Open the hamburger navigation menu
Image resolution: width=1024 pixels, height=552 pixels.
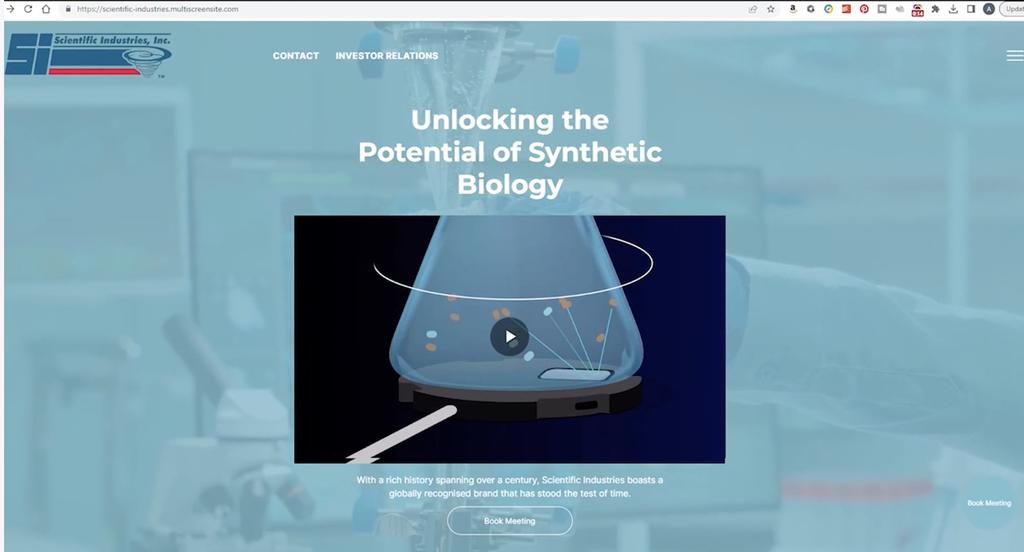(1014, 56)
